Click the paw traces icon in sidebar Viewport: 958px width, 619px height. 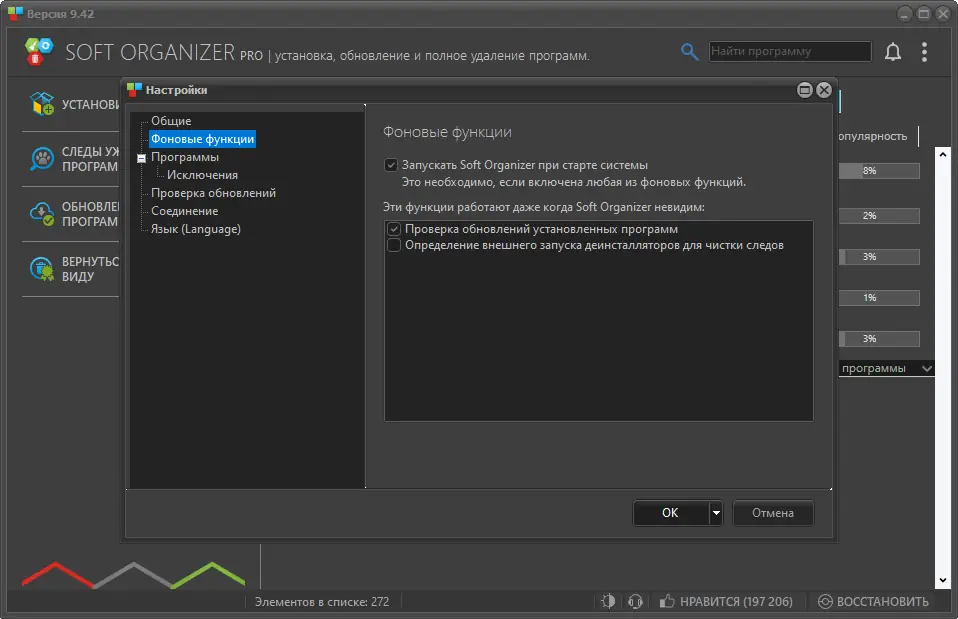42,159
